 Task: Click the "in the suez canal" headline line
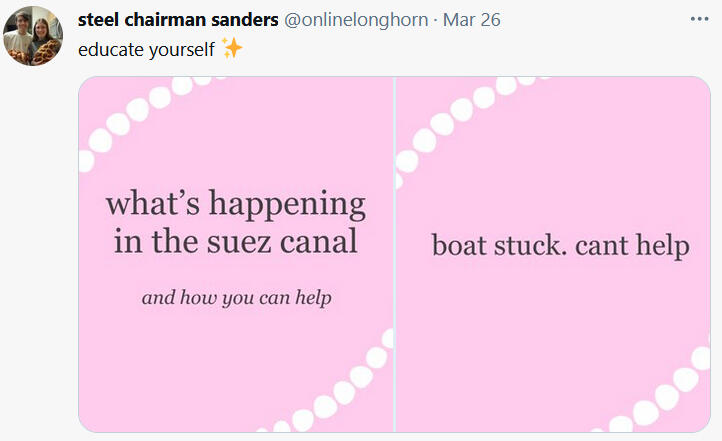coord(236,241)
